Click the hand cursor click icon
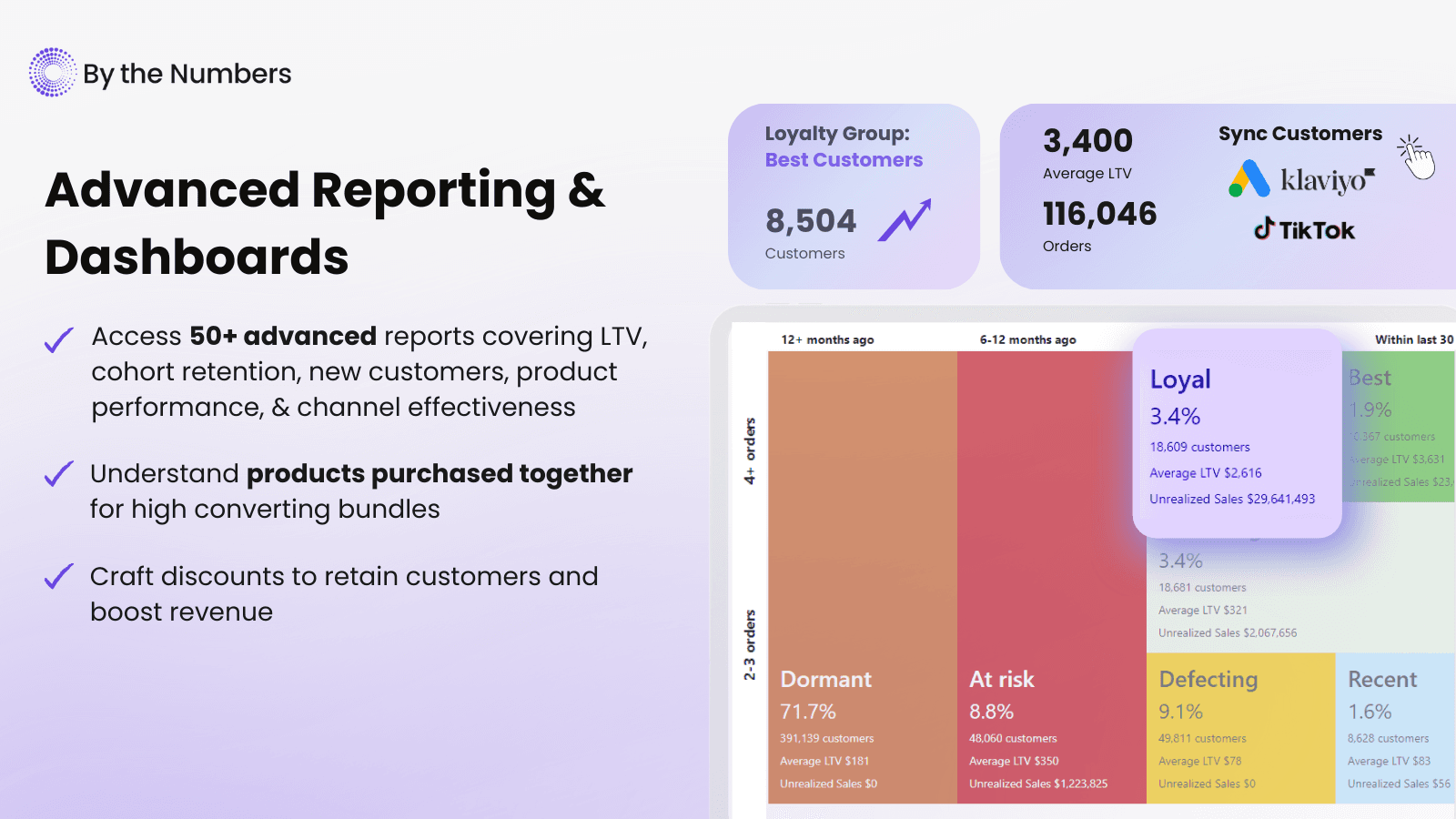 [1416, 157]
